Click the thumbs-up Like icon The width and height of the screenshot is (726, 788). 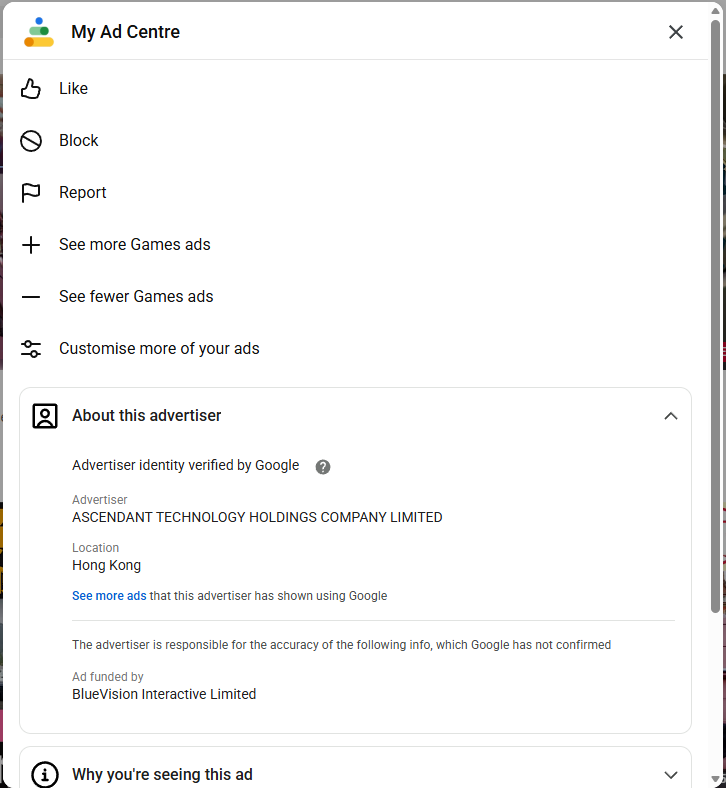(31, 89)
